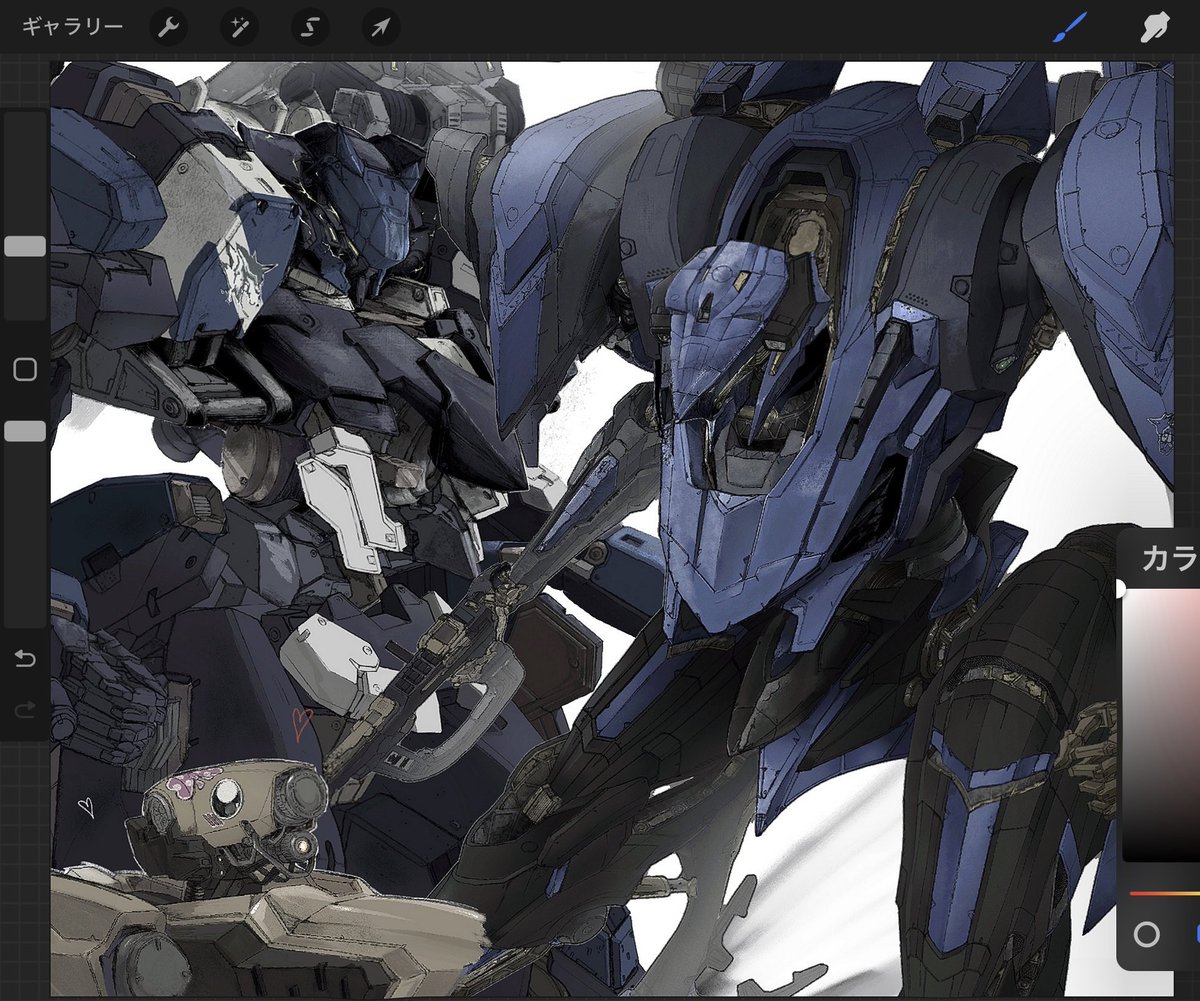Switch to the disc tab in color panel
This screenshot has height=1001, width=1200.
(1147, 935)
